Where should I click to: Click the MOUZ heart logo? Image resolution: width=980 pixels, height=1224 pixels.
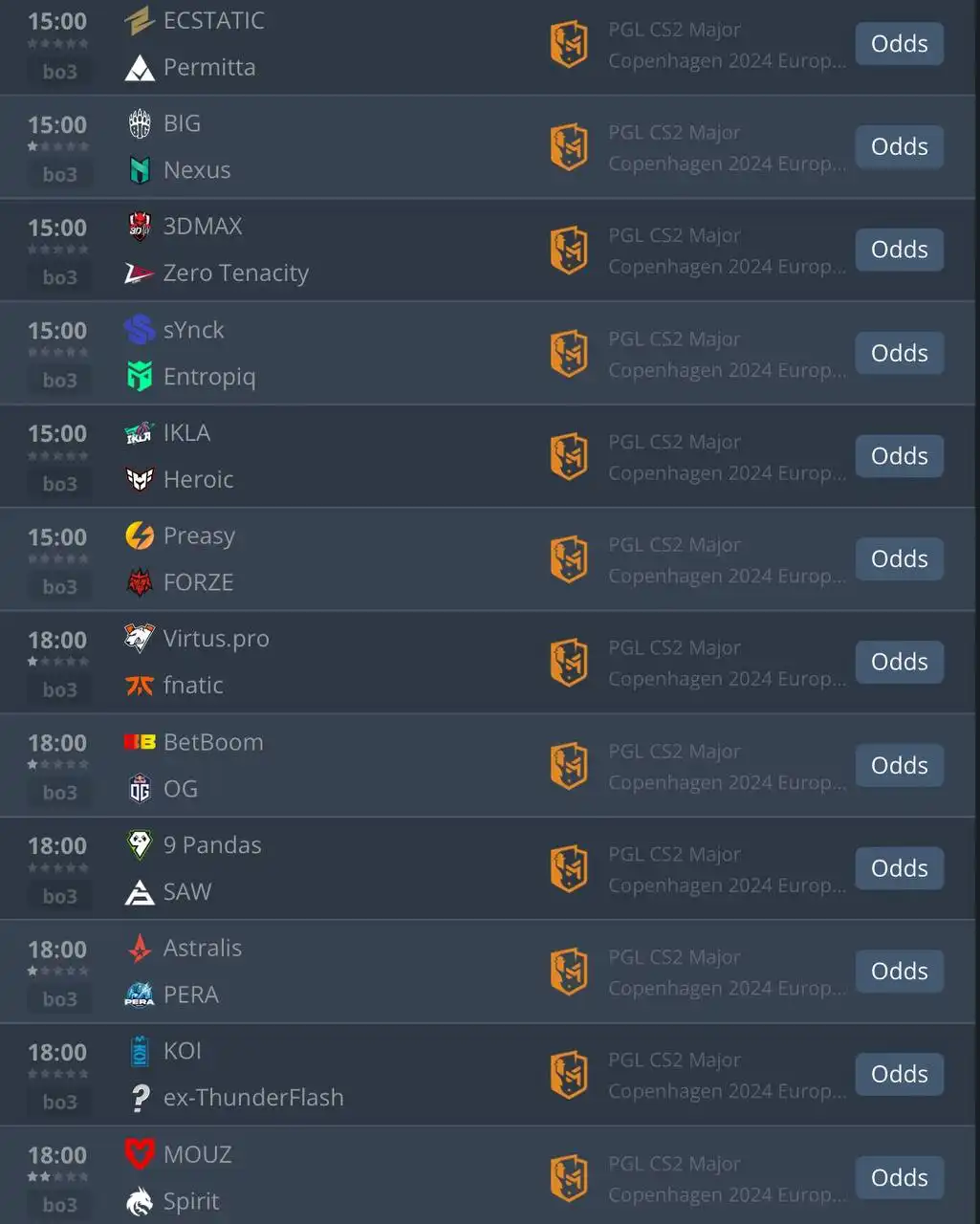click(x=140, y=1154)
